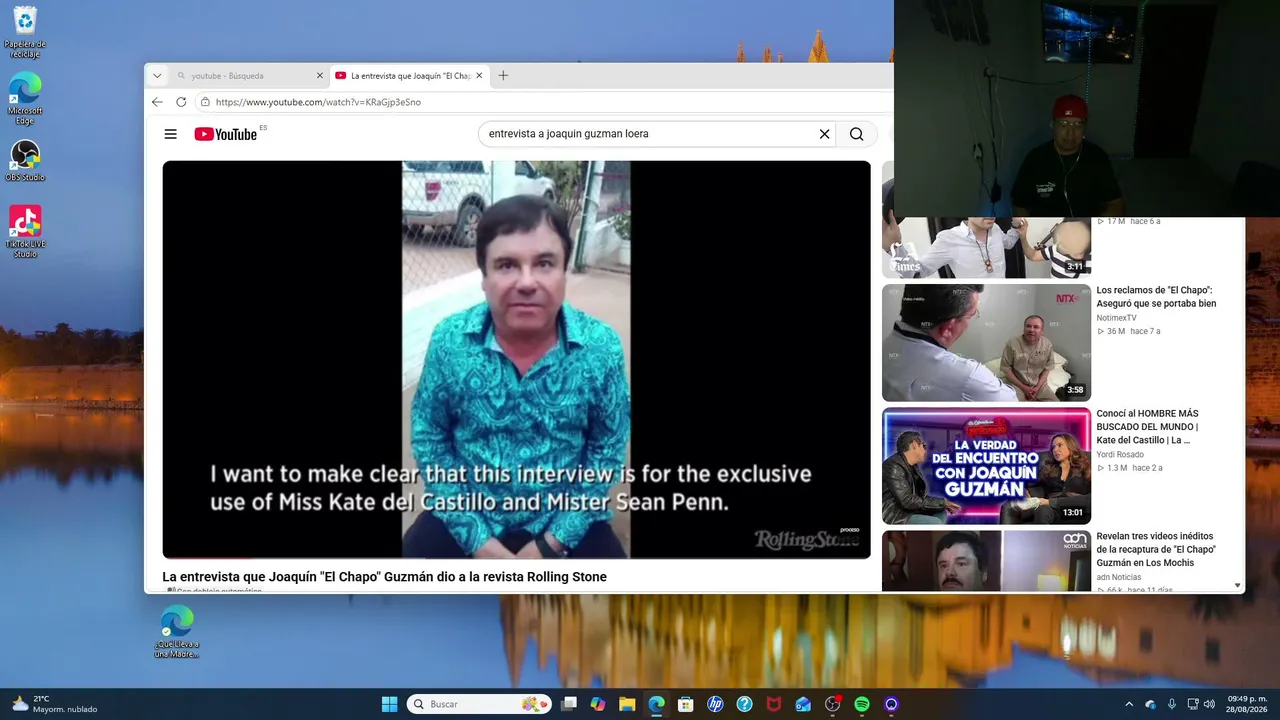The image size is (1280, 720).
Task: Switch to OBS Studio in the taskbar
Action: pyautogui.click(x=833, y=704)
